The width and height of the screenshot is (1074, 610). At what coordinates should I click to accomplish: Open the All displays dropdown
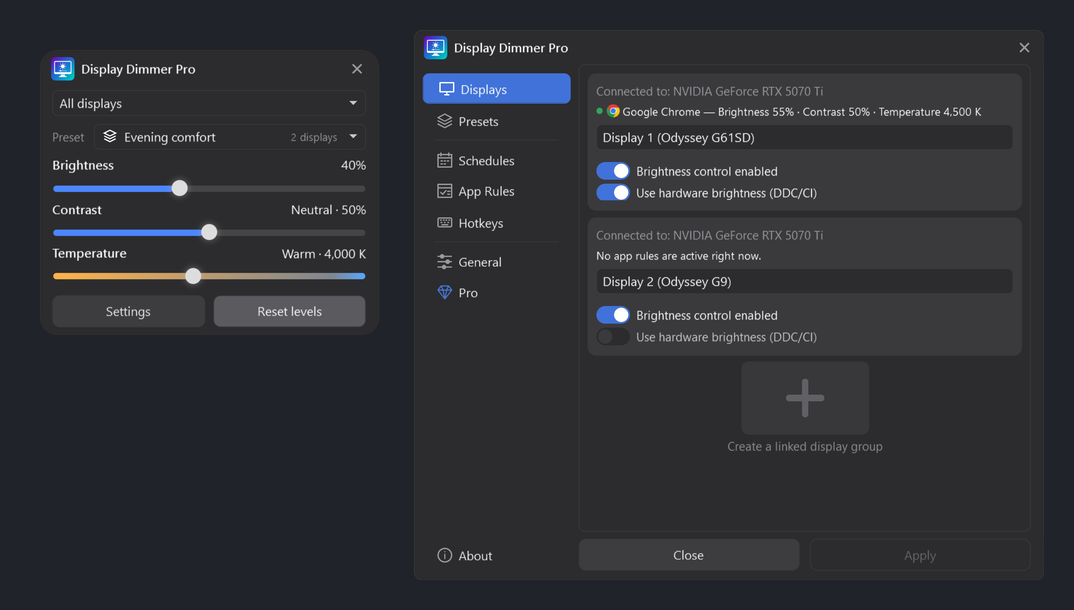click(x=209, y=103)
